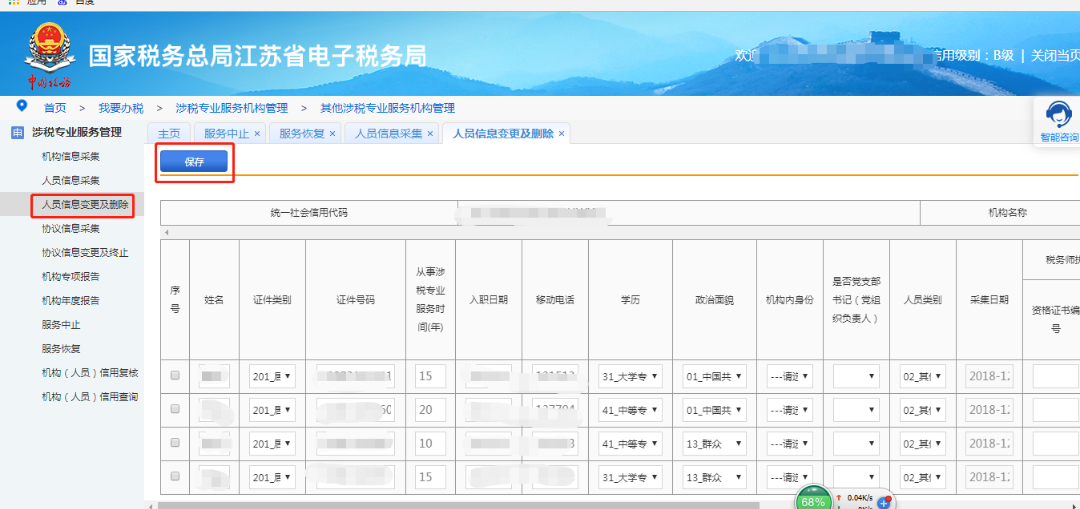Viewport: 1080px width, 509px height.
Task: Open 我要办税 breadcrumb link
Action: [x=121, y=108]
